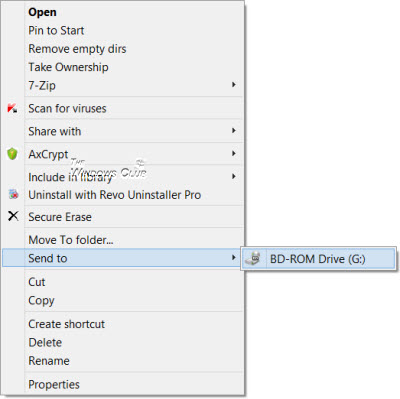This screenshot has width=400, height=399.
Task: Expand the AxCrypt submenu arrow
Action: (234, 153)
